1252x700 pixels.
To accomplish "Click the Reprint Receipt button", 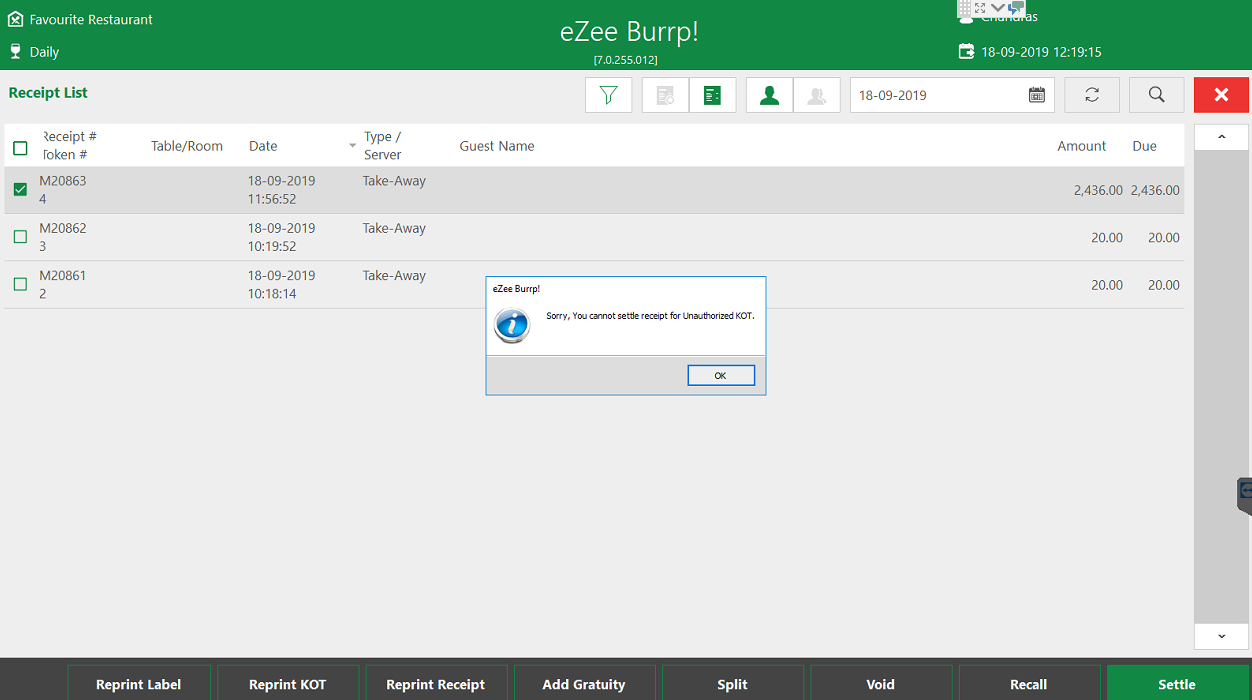I will coord(436,683).
